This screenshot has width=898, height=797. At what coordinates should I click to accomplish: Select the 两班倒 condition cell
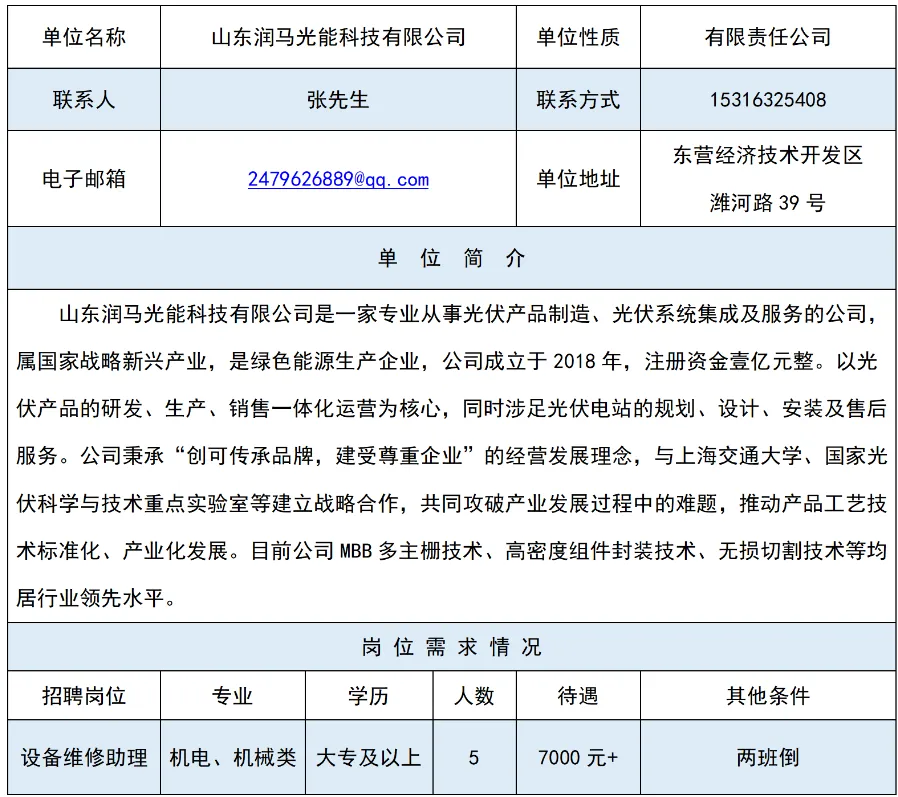[x=768, y=757]
